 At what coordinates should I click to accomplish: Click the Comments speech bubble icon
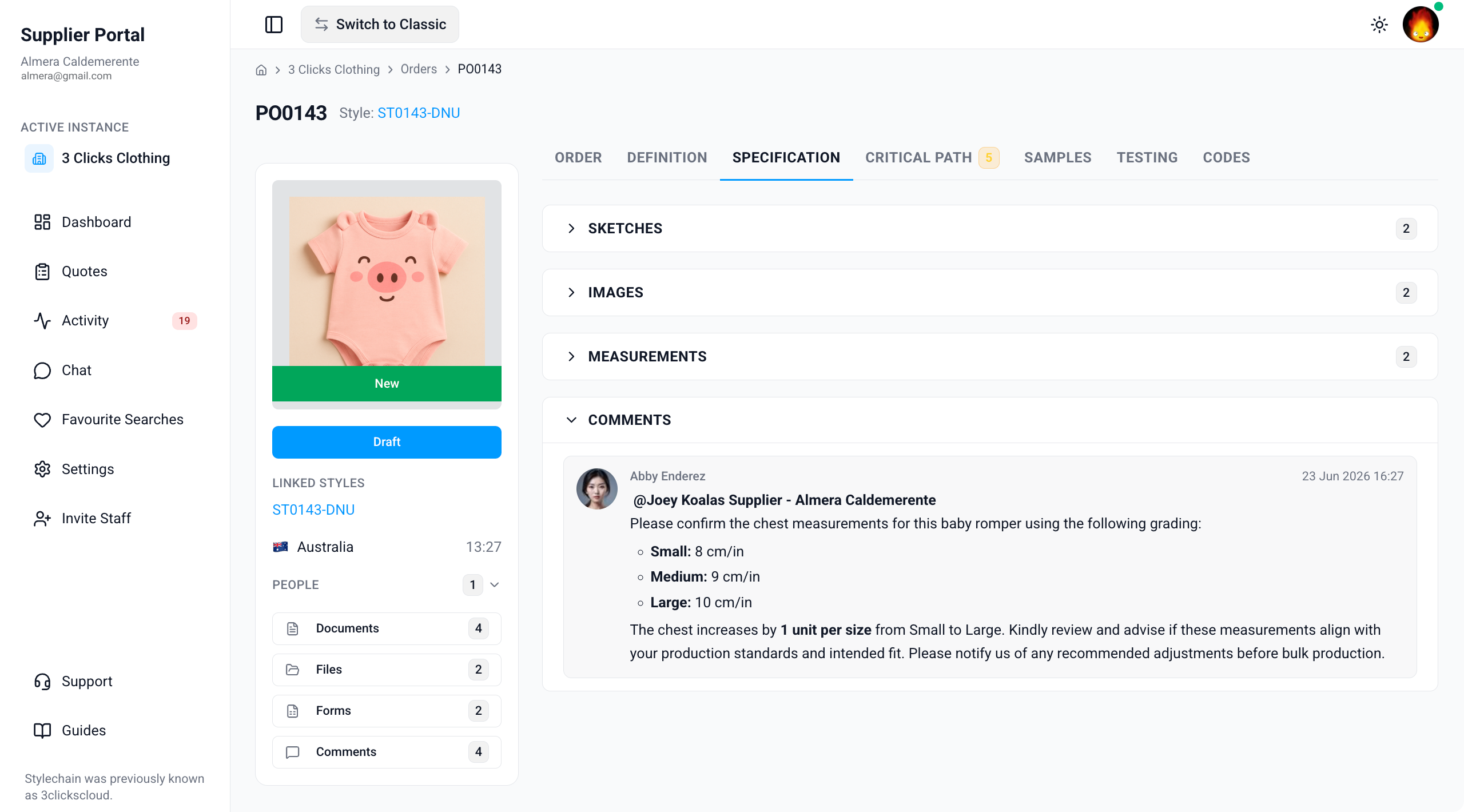[x=293, y=753]
